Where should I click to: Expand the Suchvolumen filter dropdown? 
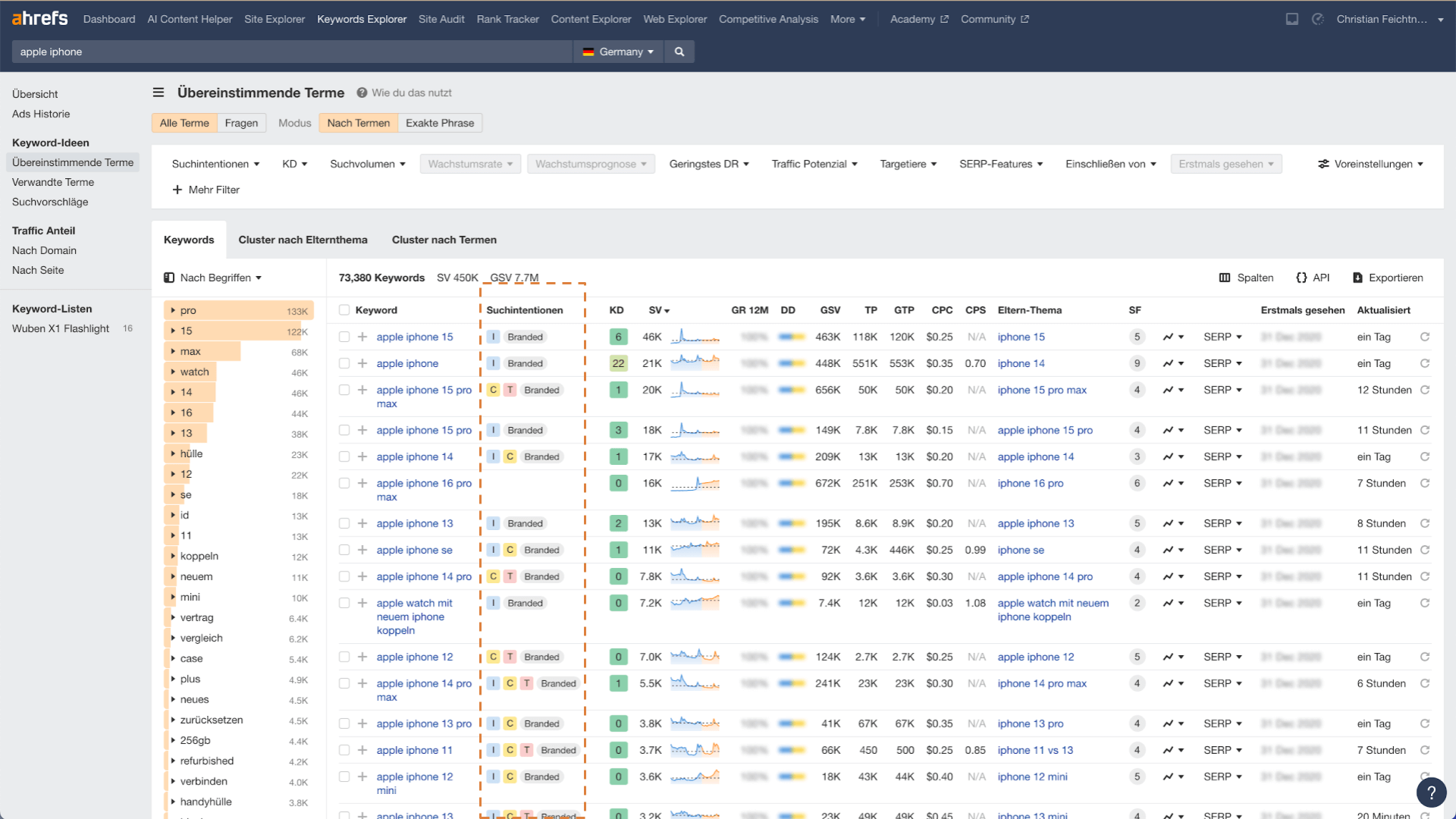[x=368, y=164]
